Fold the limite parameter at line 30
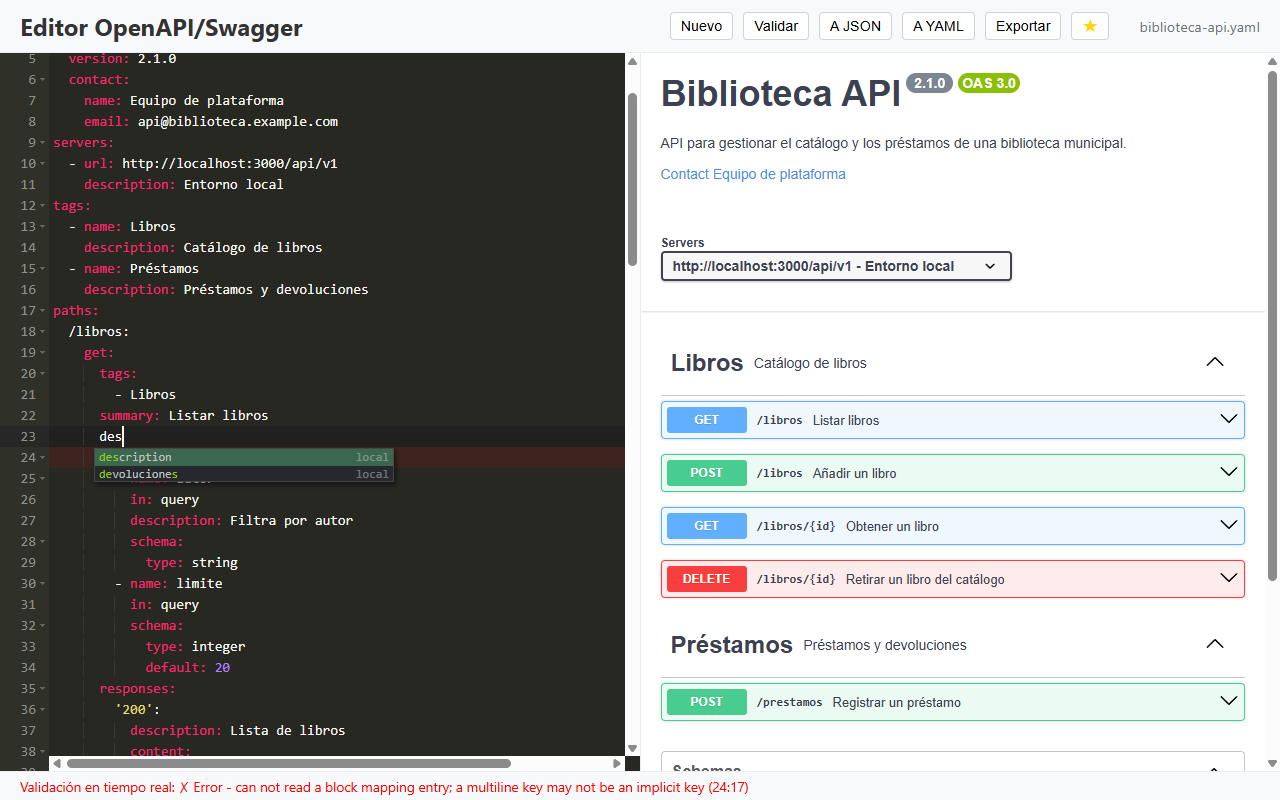This screenshot has width=1280, height=800. 45,583
